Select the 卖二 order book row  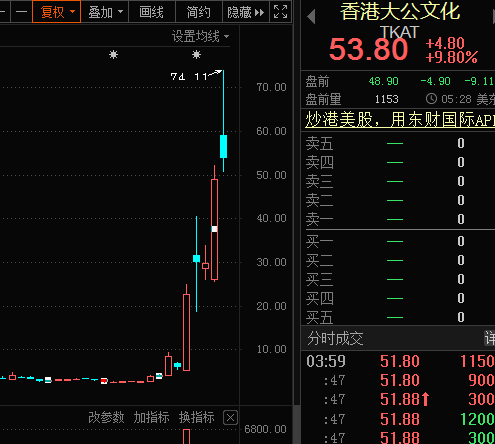coord(398,201)
